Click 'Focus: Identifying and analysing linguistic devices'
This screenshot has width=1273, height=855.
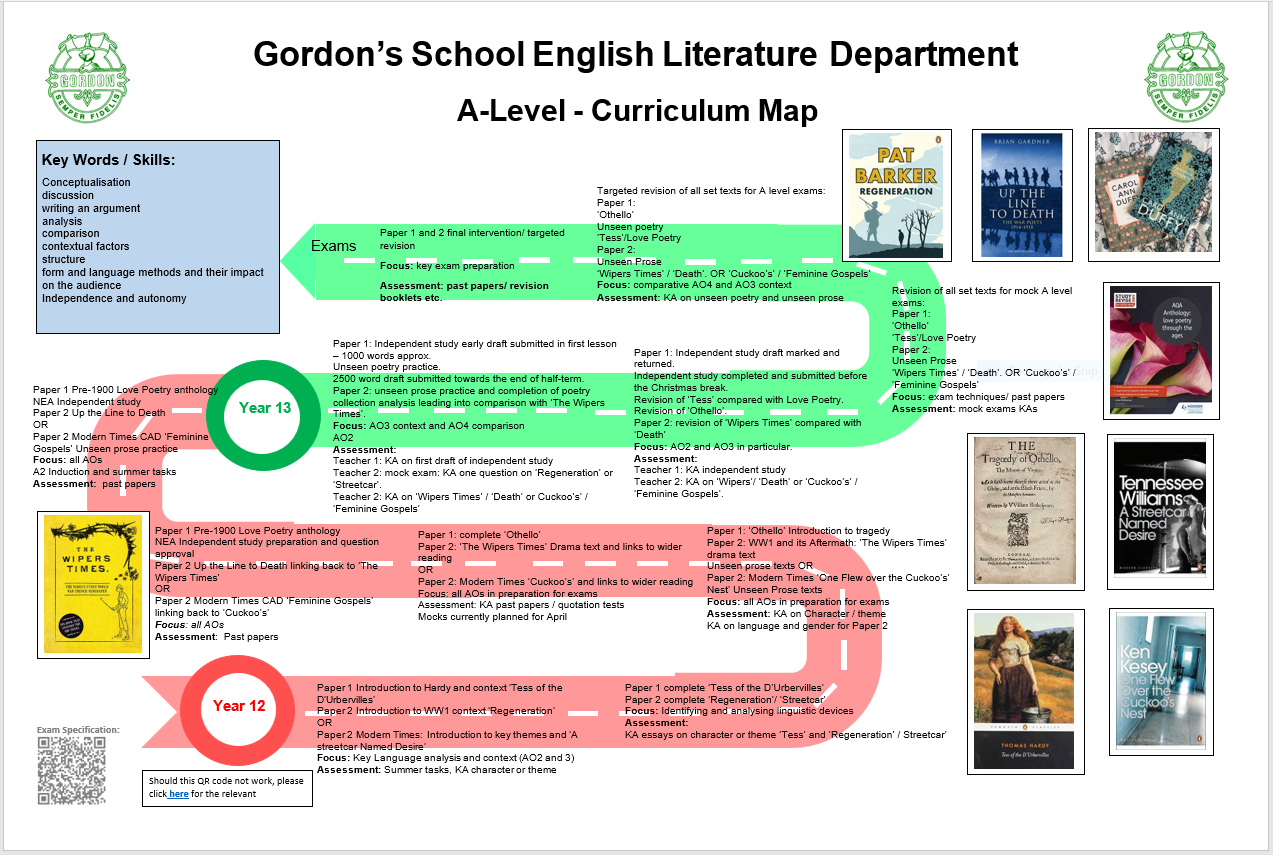pyautogui.click(x=739, y=711)
